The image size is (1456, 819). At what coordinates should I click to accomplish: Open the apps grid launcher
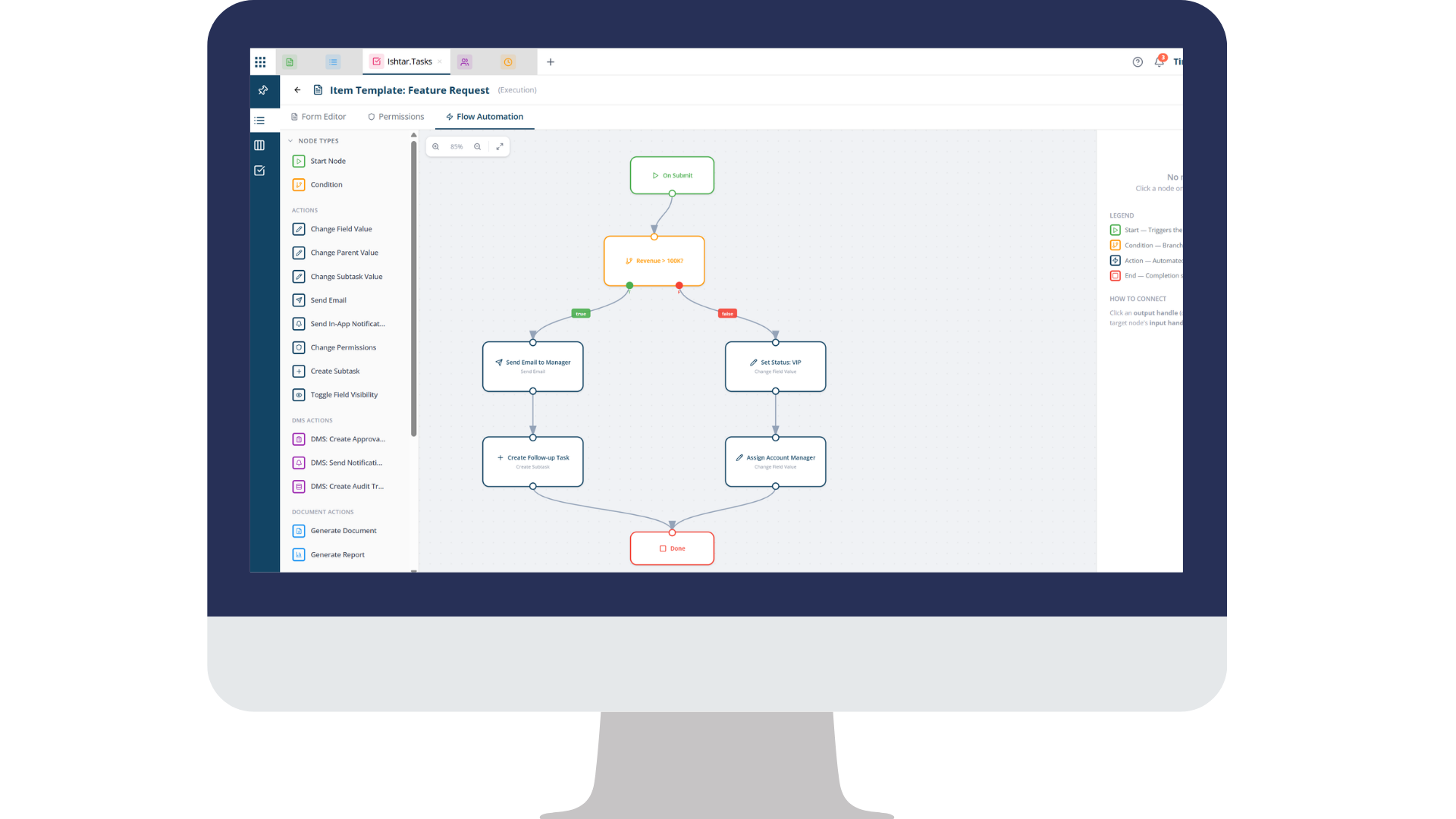click(260, 62)
